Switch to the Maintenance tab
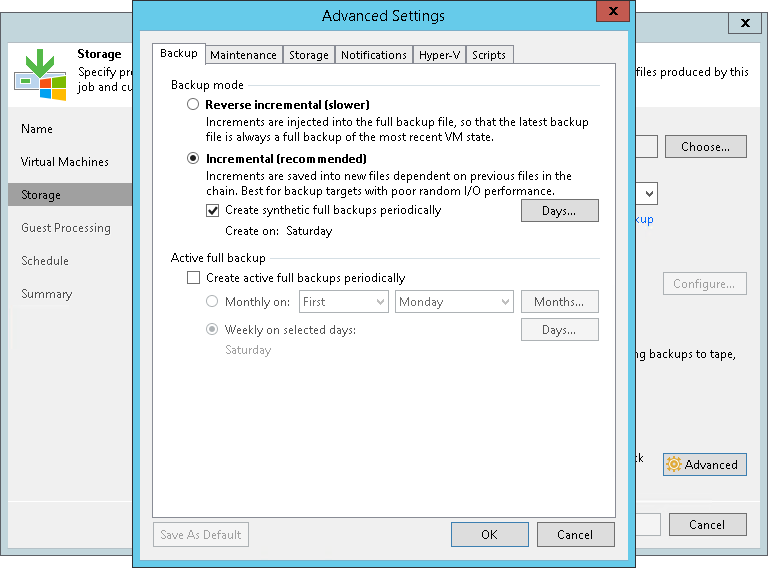 [243, 55]
